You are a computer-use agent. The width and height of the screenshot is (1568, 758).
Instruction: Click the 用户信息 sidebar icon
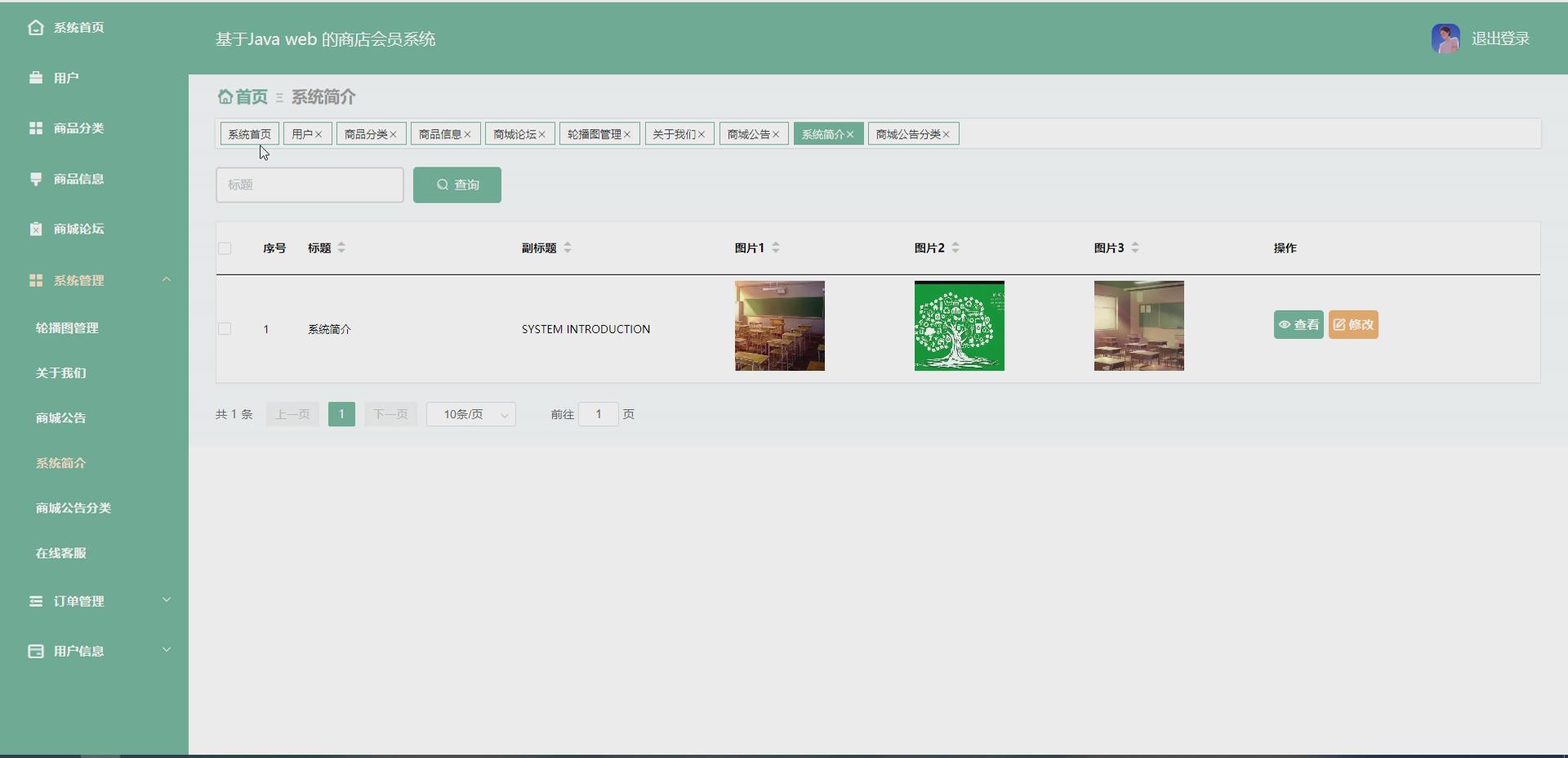[35, 651]
